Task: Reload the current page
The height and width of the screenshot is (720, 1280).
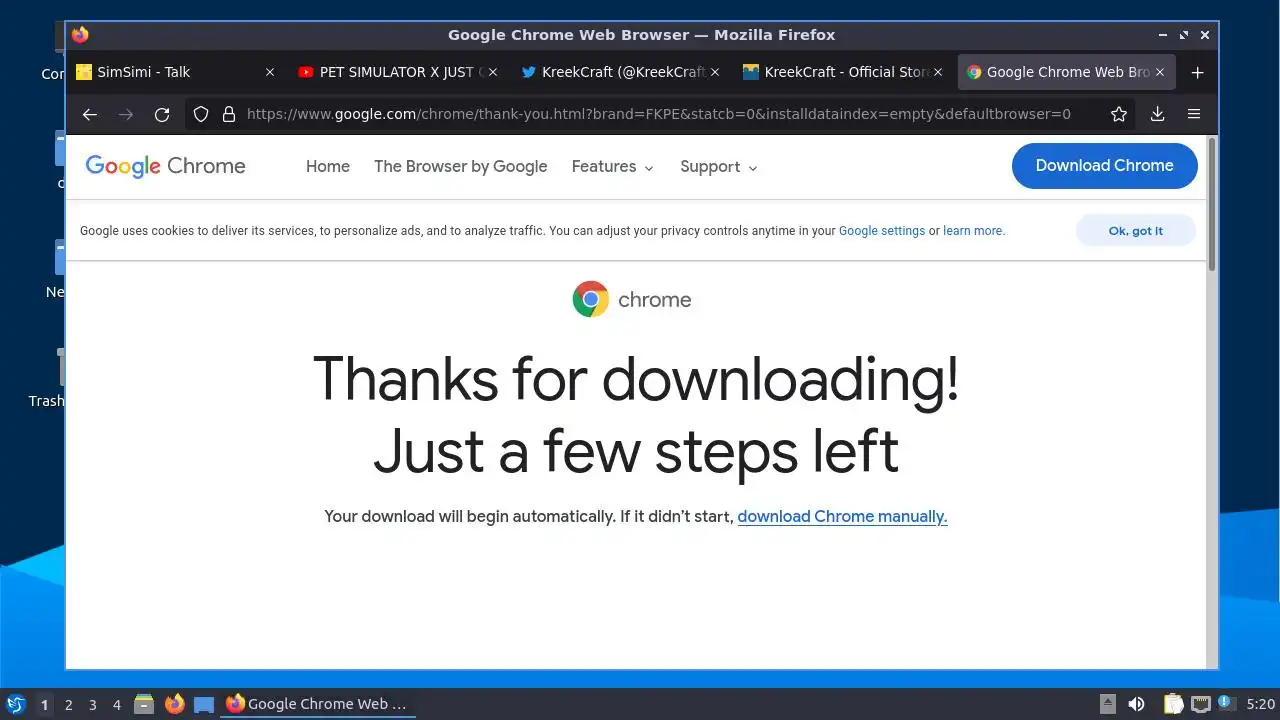Action: click(x=162, y=114)
